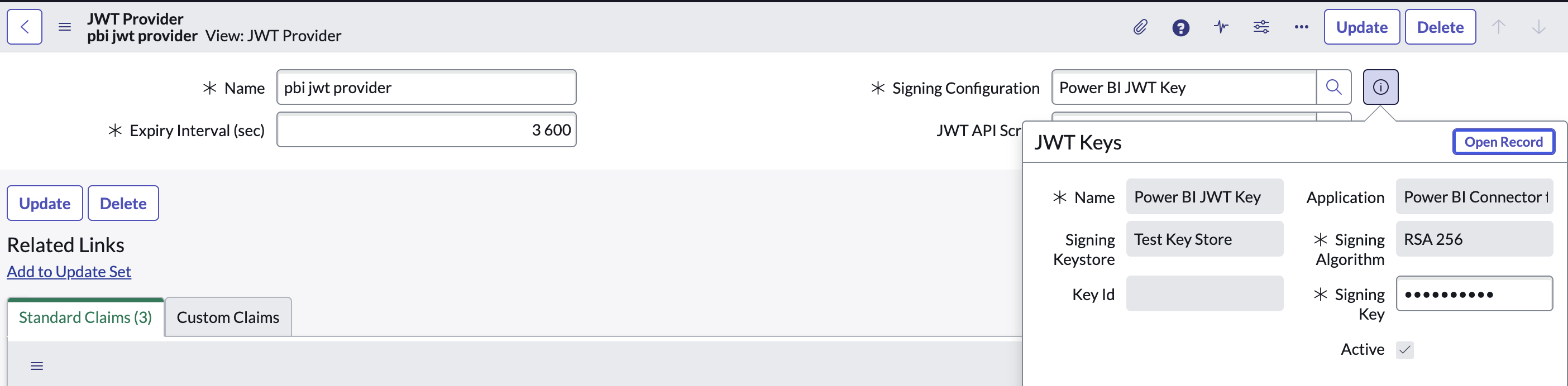Click the paperclip attachments icon
Screen dimensions: 1568x386
(1140, 27)
